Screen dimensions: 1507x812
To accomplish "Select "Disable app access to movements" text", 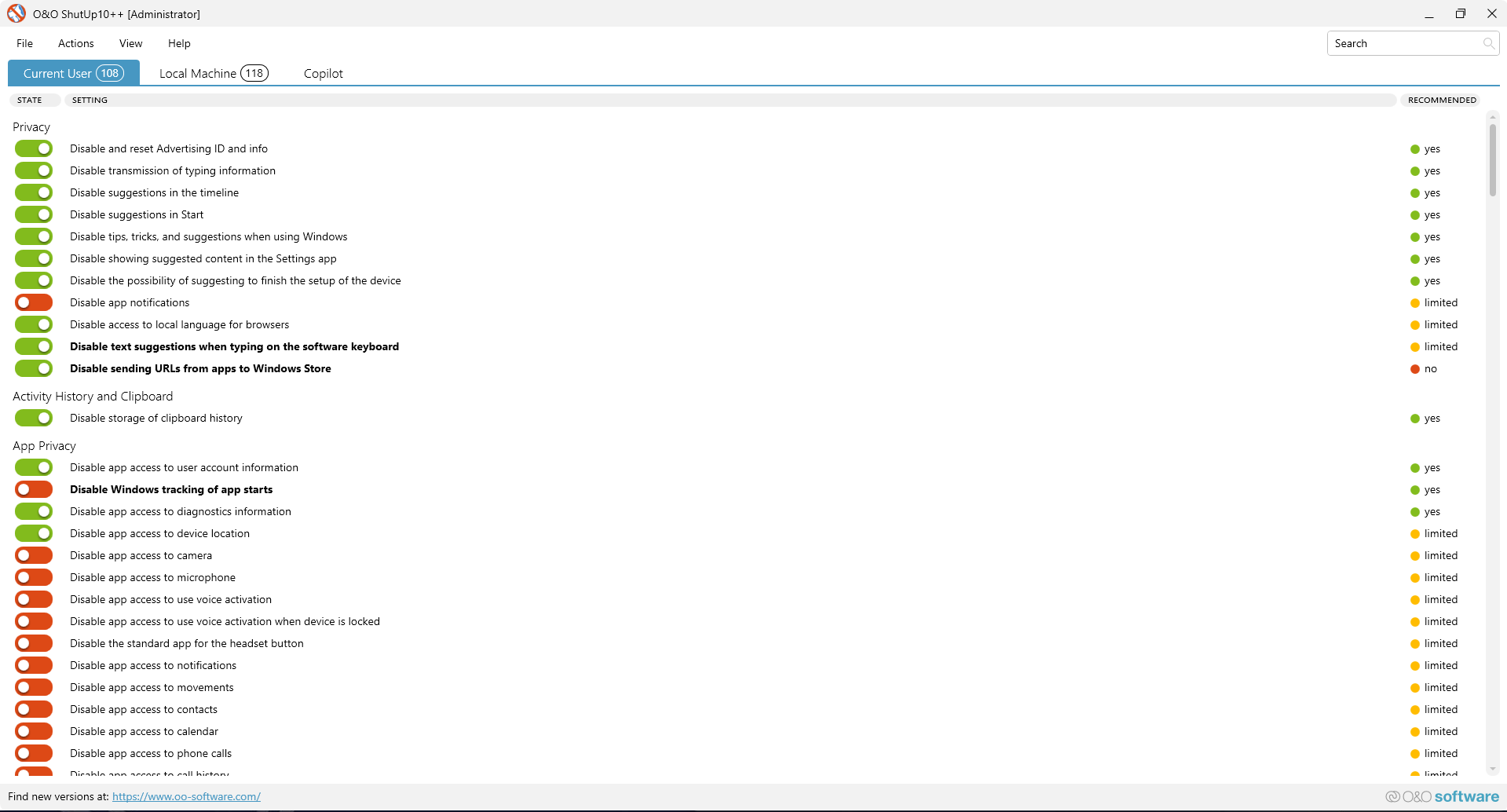I will (x=152, y=687).
